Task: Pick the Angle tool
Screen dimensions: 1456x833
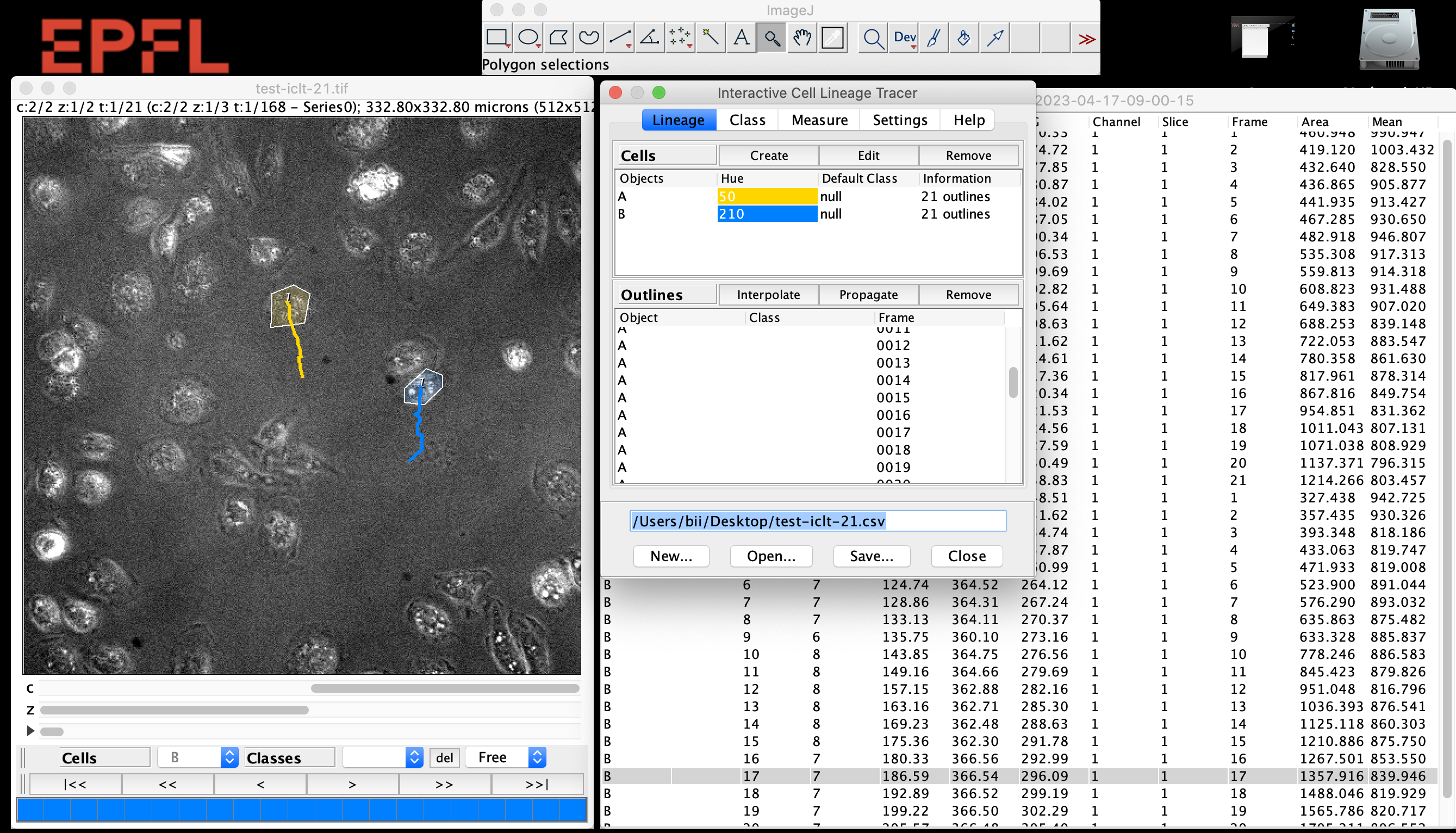Action: pos(650,38)
